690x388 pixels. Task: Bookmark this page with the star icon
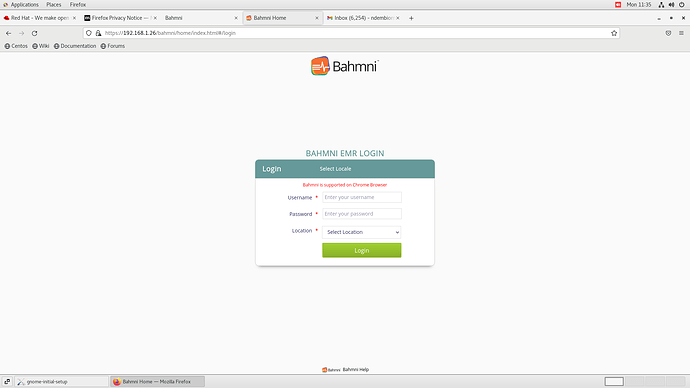click(614, 33)
